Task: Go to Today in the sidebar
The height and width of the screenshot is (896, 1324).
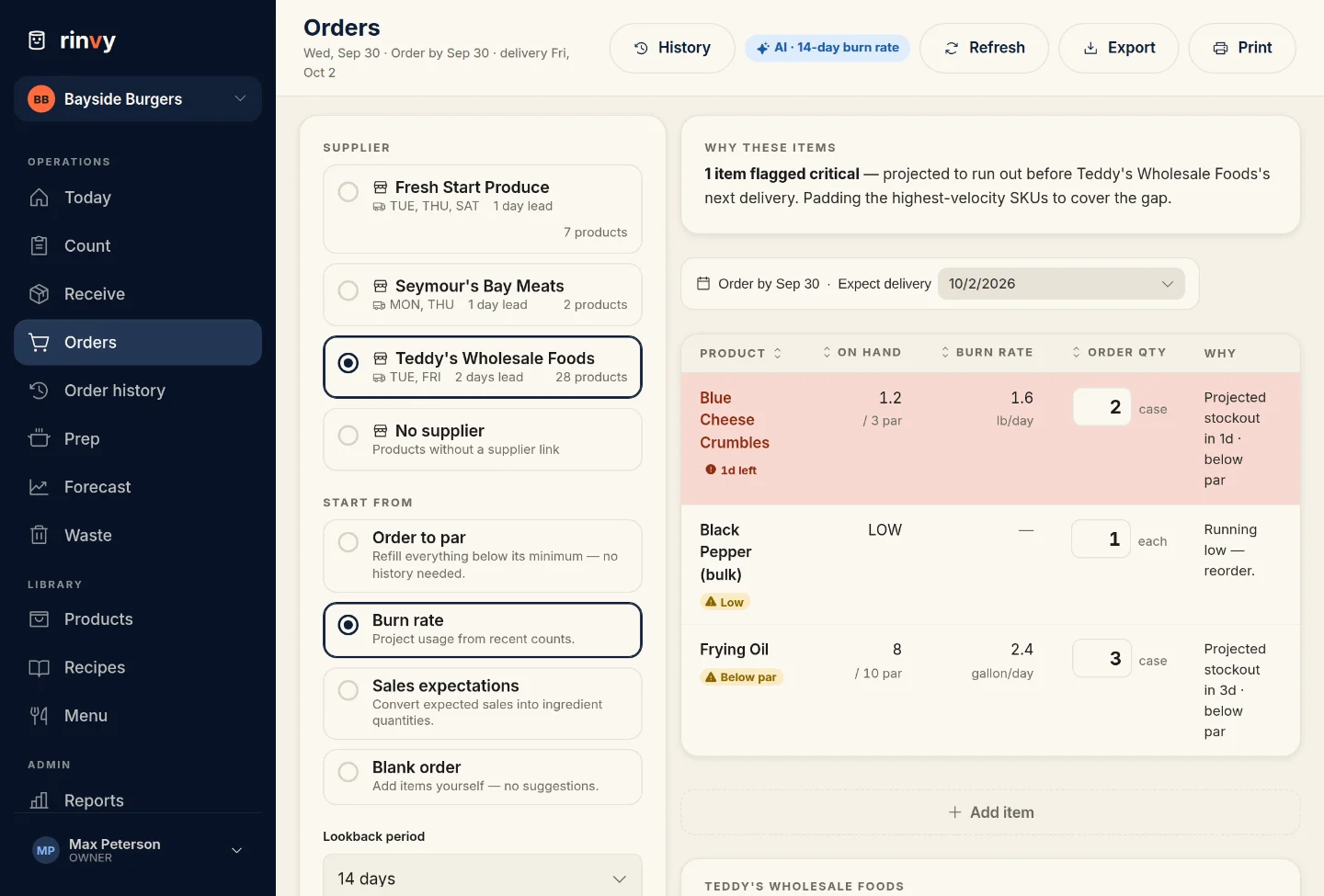Action: click(138, 198)
